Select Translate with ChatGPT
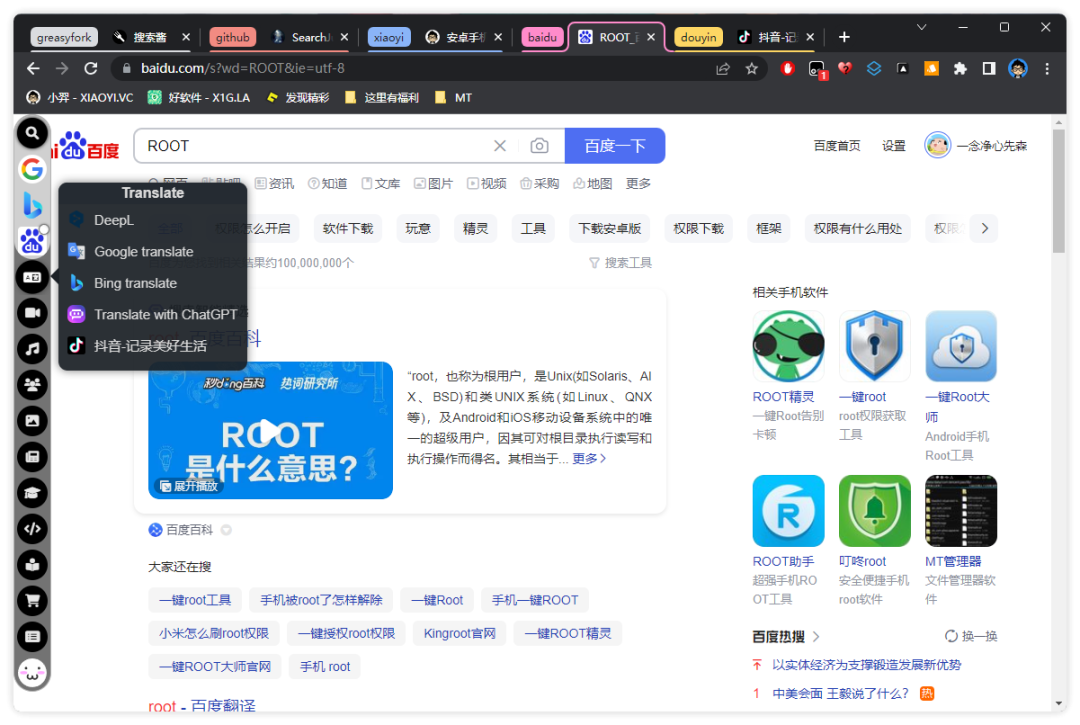The width and height of the screenshot is (1080, 725). 152,315
